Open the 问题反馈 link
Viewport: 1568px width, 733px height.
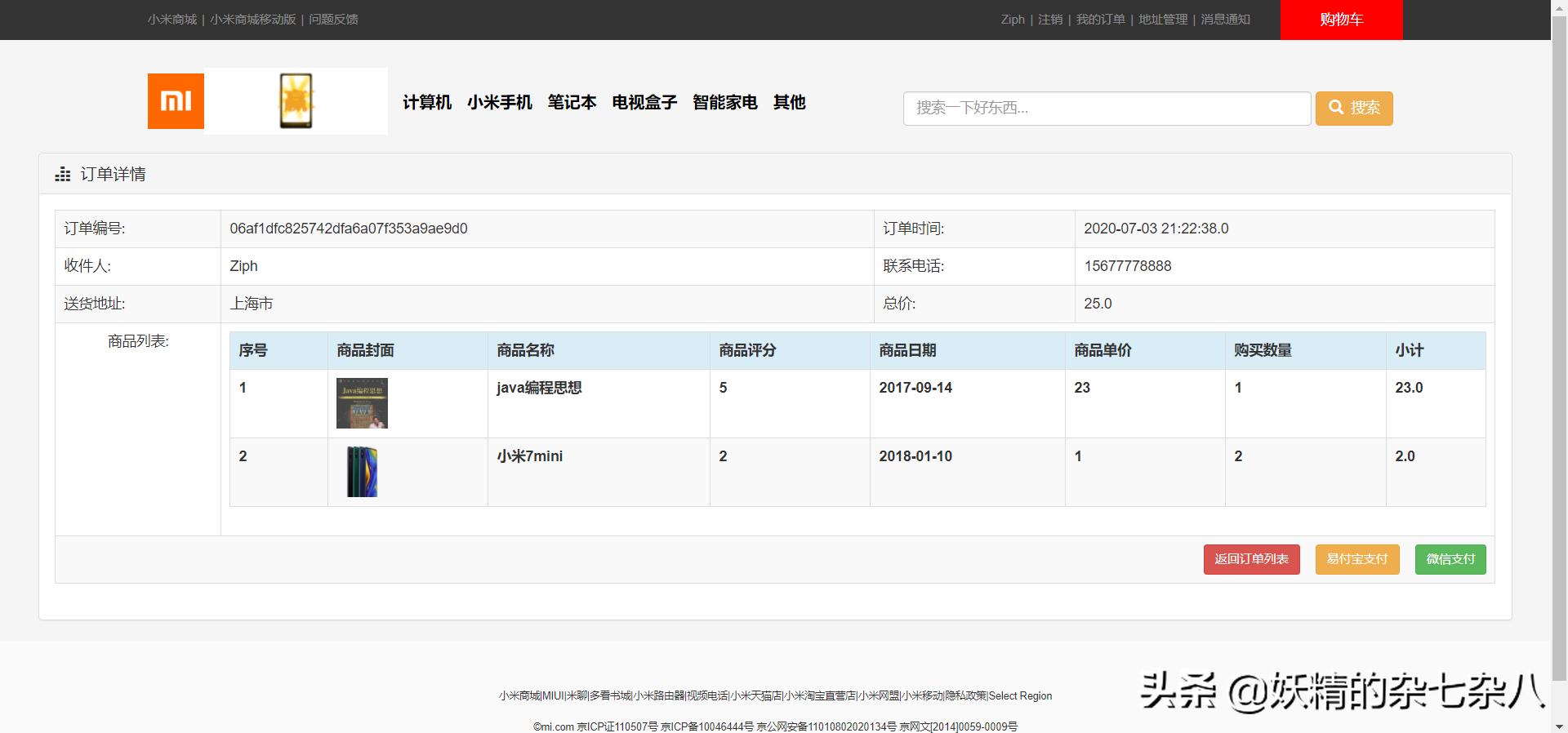click(x=333, y=20)
